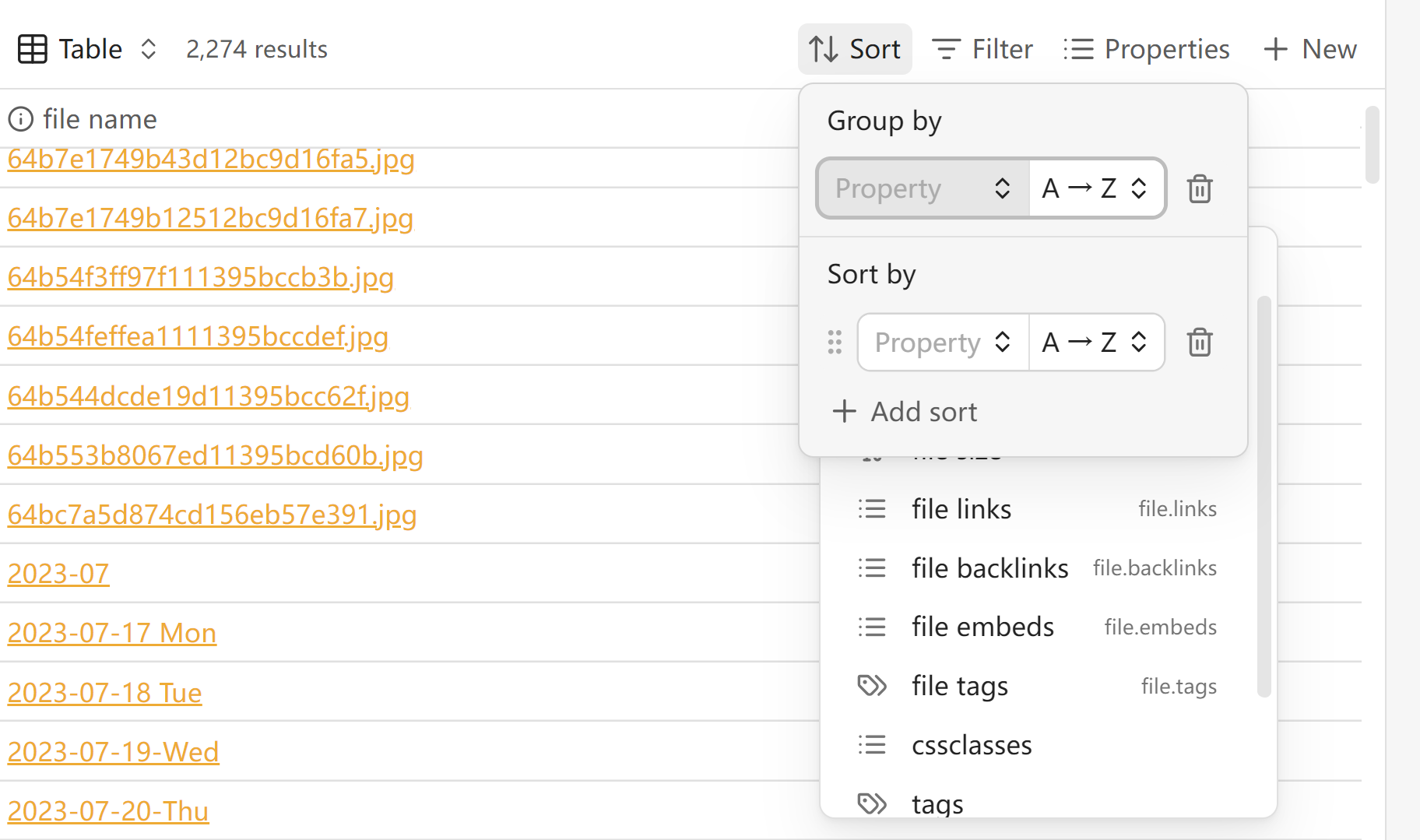Click the Table view grid icon

[x=33, y=49]
